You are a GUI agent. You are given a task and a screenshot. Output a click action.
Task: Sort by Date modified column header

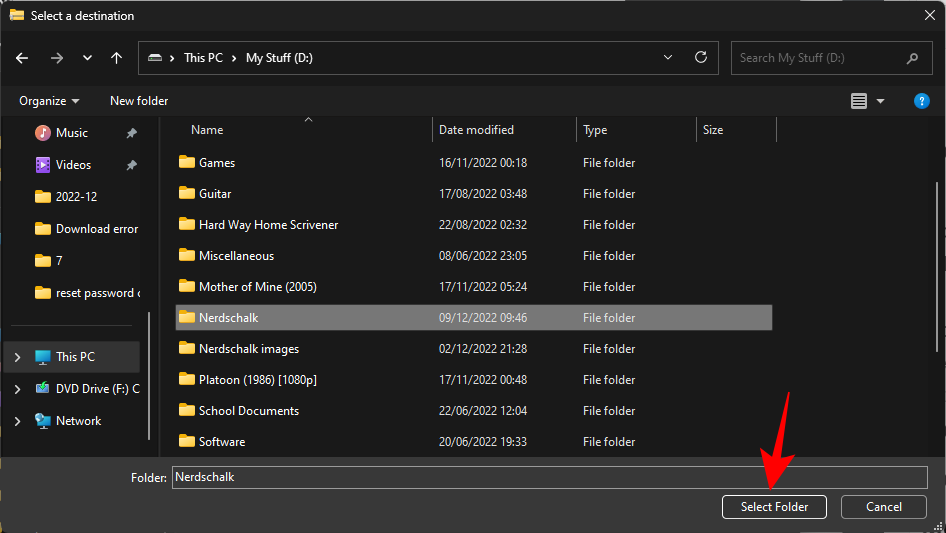pos(476,130)
